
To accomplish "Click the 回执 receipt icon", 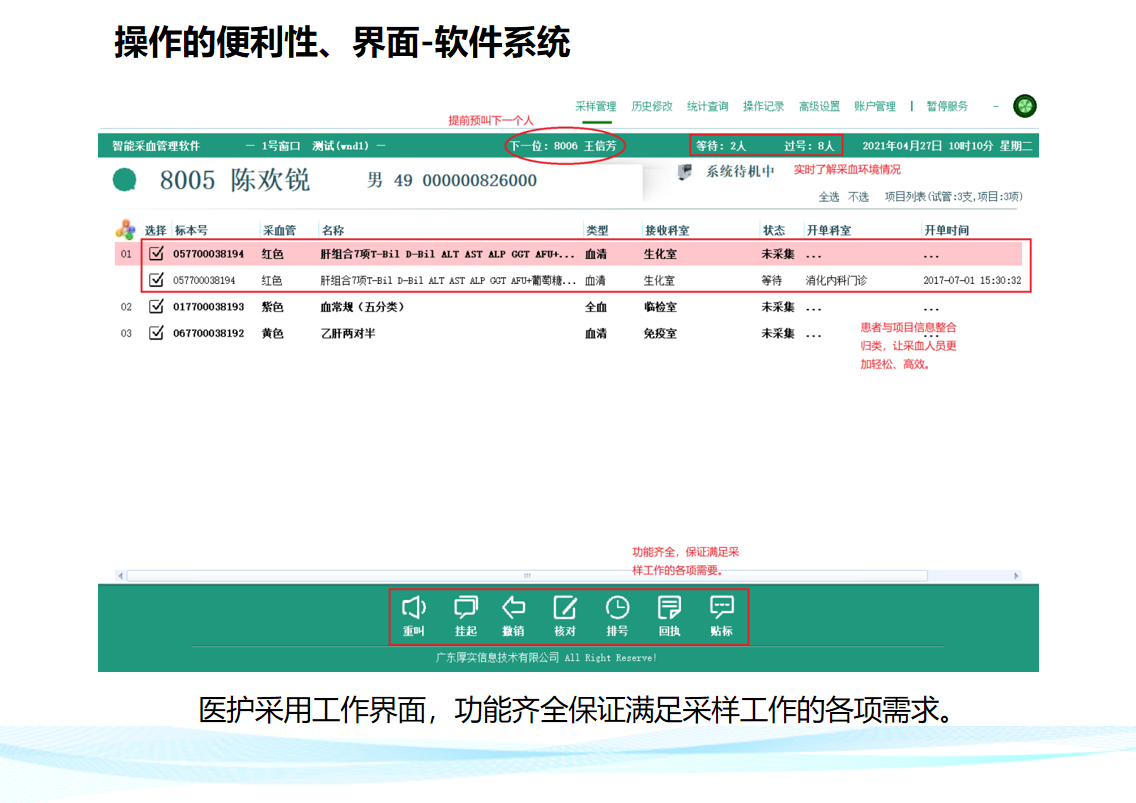I will click(669, 607).
